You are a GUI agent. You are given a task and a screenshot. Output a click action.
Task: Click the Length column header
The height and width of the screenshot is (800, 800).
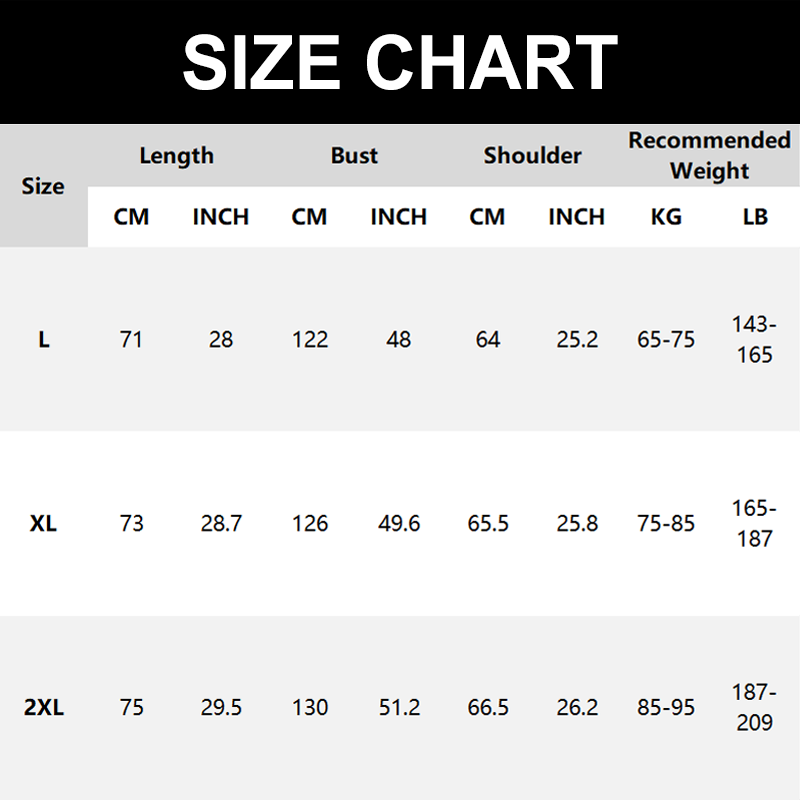pos(176,156)
